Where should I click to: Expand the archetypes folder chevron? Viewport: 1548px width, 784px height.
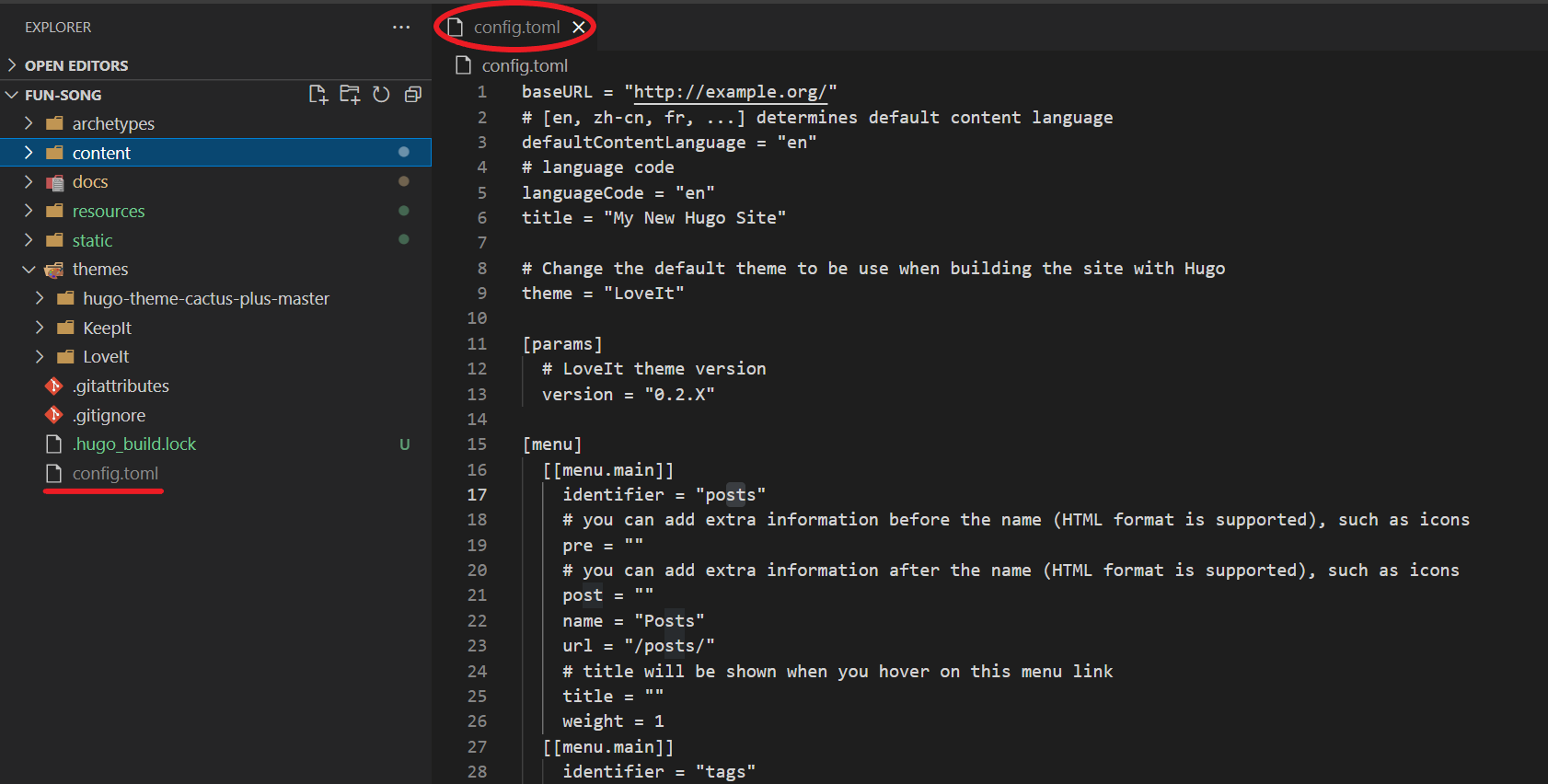point(29,123)
